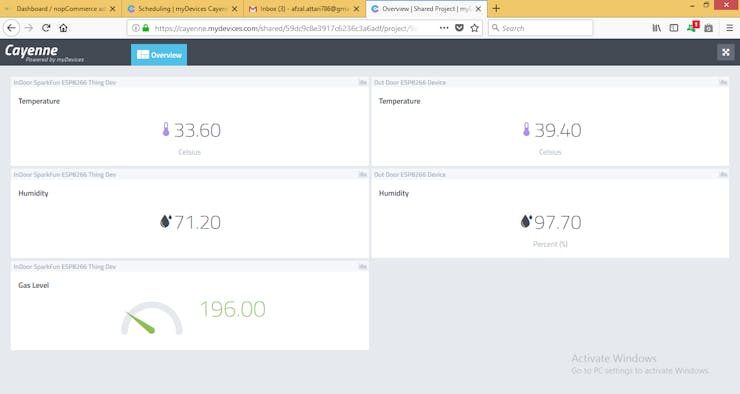Viewport: 740px width, 394px height.
Task: Open the Library icon in toolbar
Action: tap(656, 28)
